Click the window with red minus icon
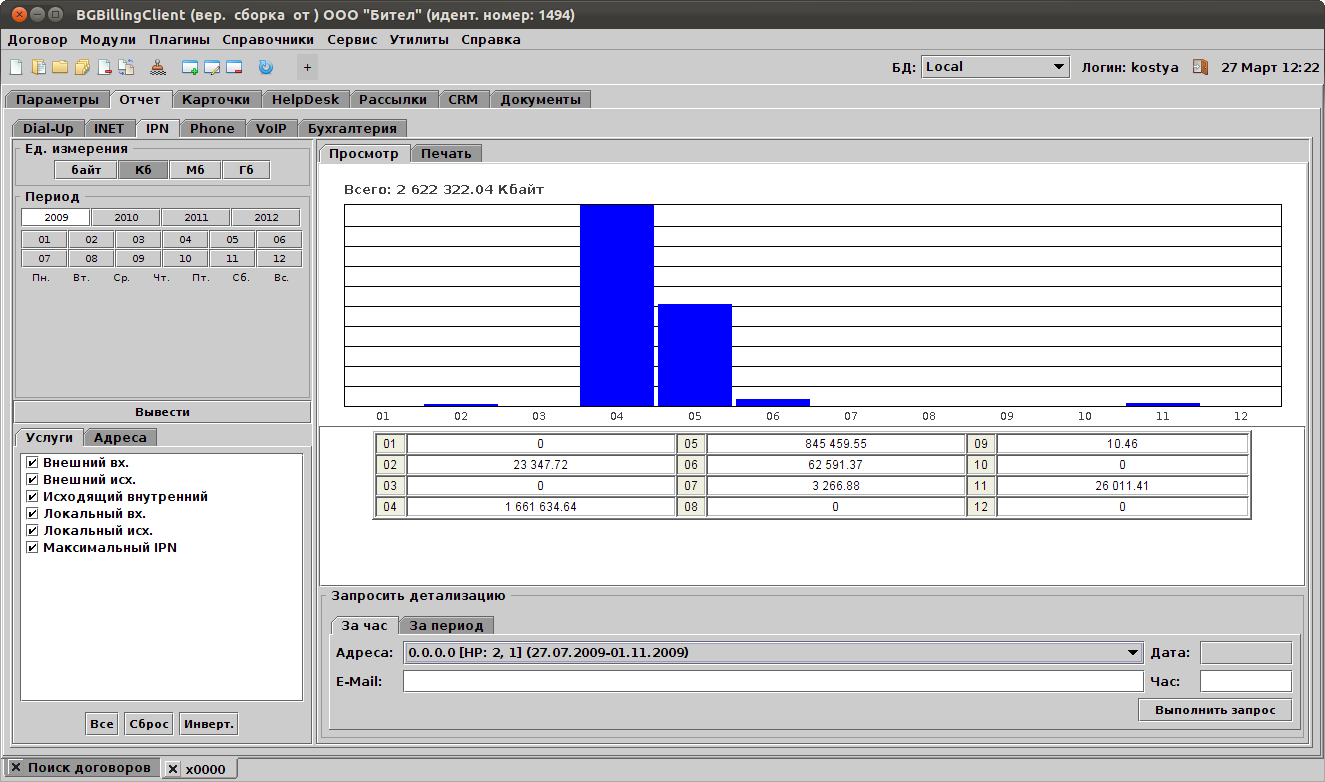 point(234,68)
